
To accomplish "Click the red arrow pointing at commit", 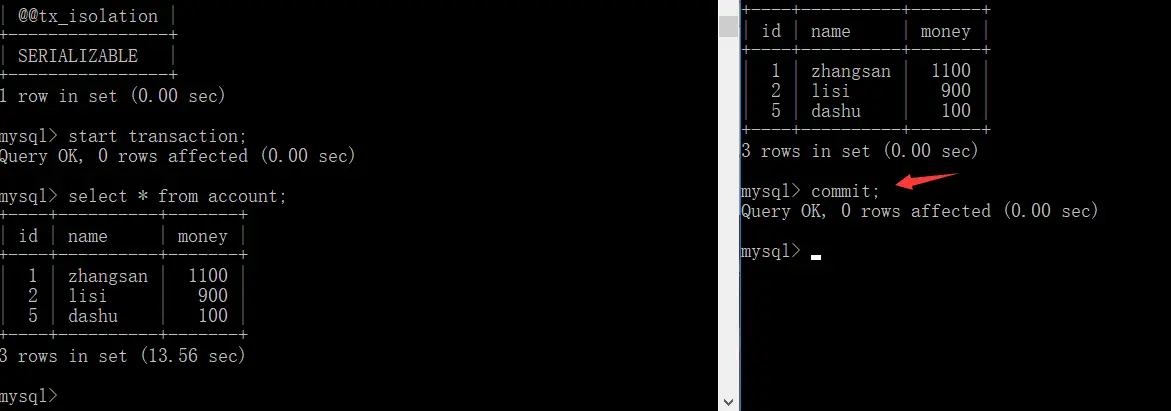I will (925, 182).
